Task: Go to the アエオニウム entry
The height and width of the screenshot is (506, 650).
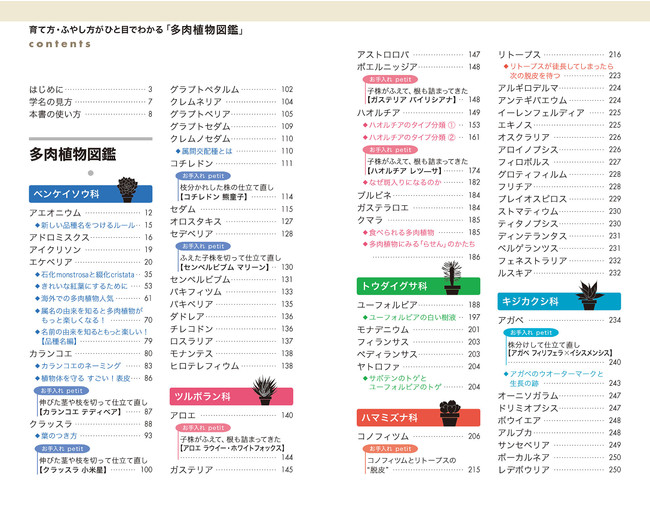Action: pyautogui.click(x=55, y=213)
